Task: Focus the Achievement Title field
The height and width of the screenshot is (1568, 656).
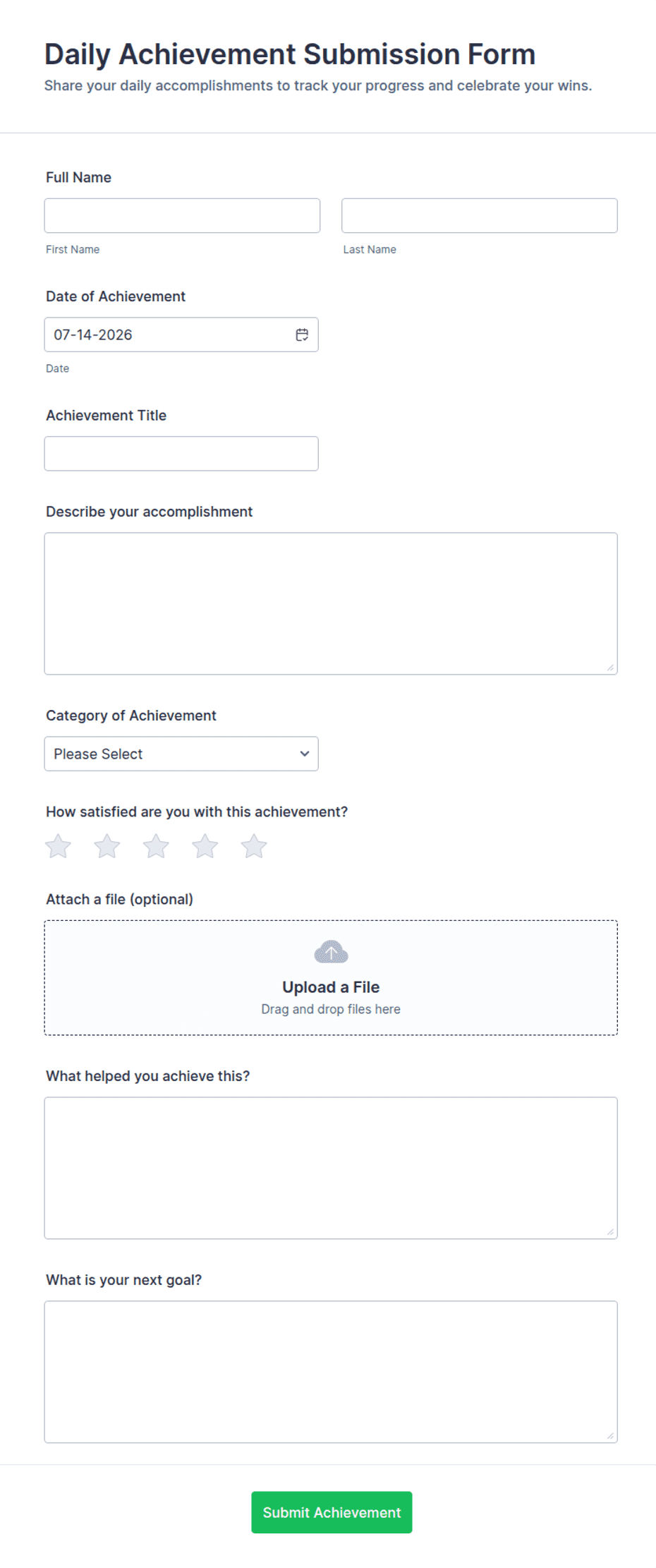Action: (x=181, y=454)
